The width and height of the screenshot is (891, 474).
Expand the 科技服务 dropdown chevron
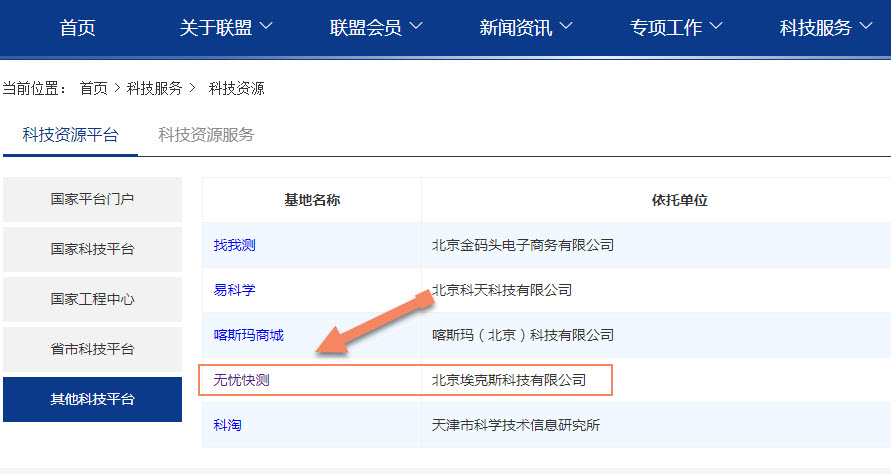click(x=866, y=26)
